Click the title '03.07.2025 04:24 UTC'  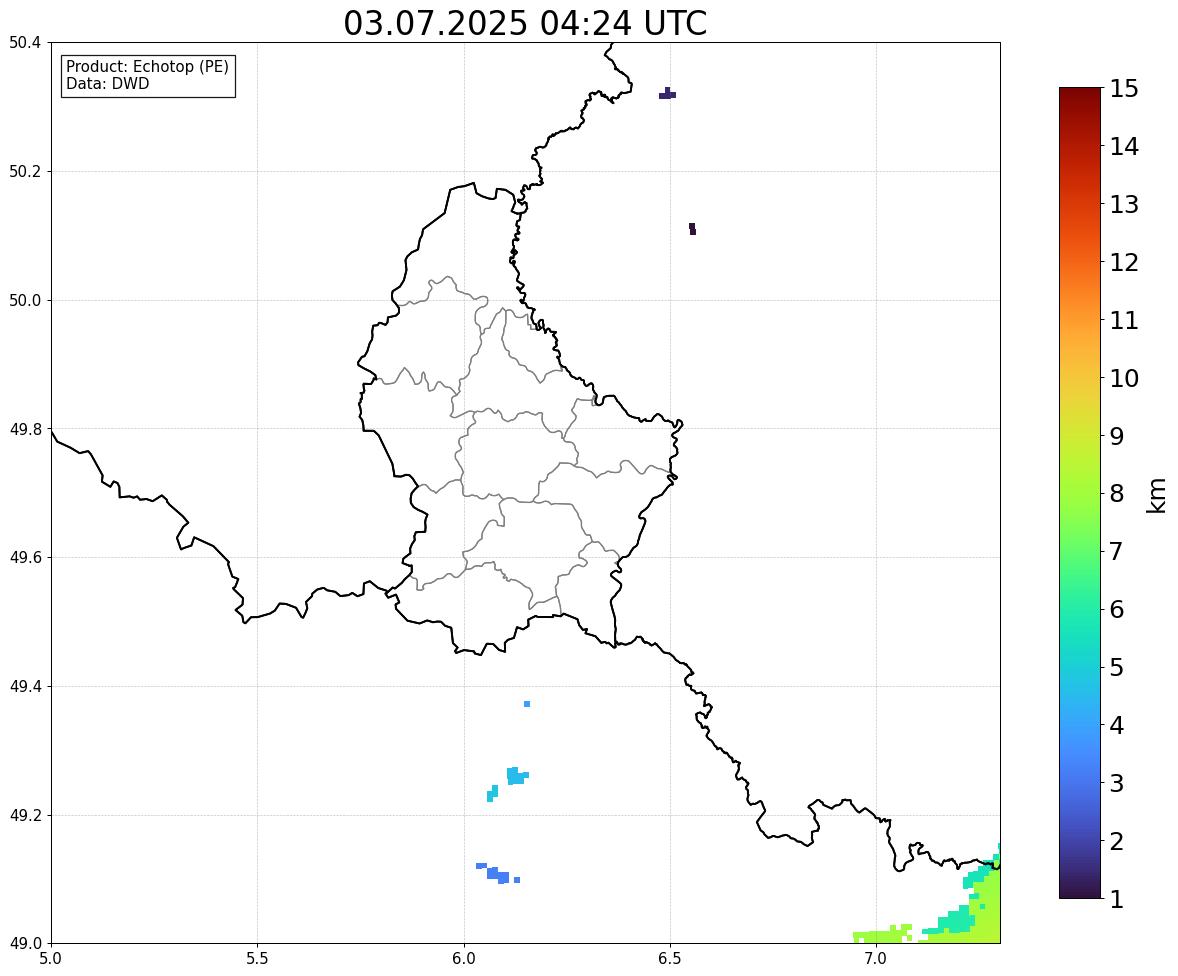[525, 23]
